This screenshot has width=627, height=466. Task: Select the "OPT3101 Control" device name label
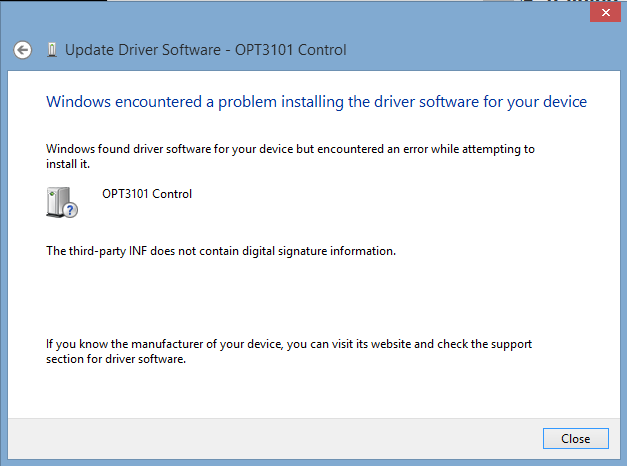tap(146, 194)
